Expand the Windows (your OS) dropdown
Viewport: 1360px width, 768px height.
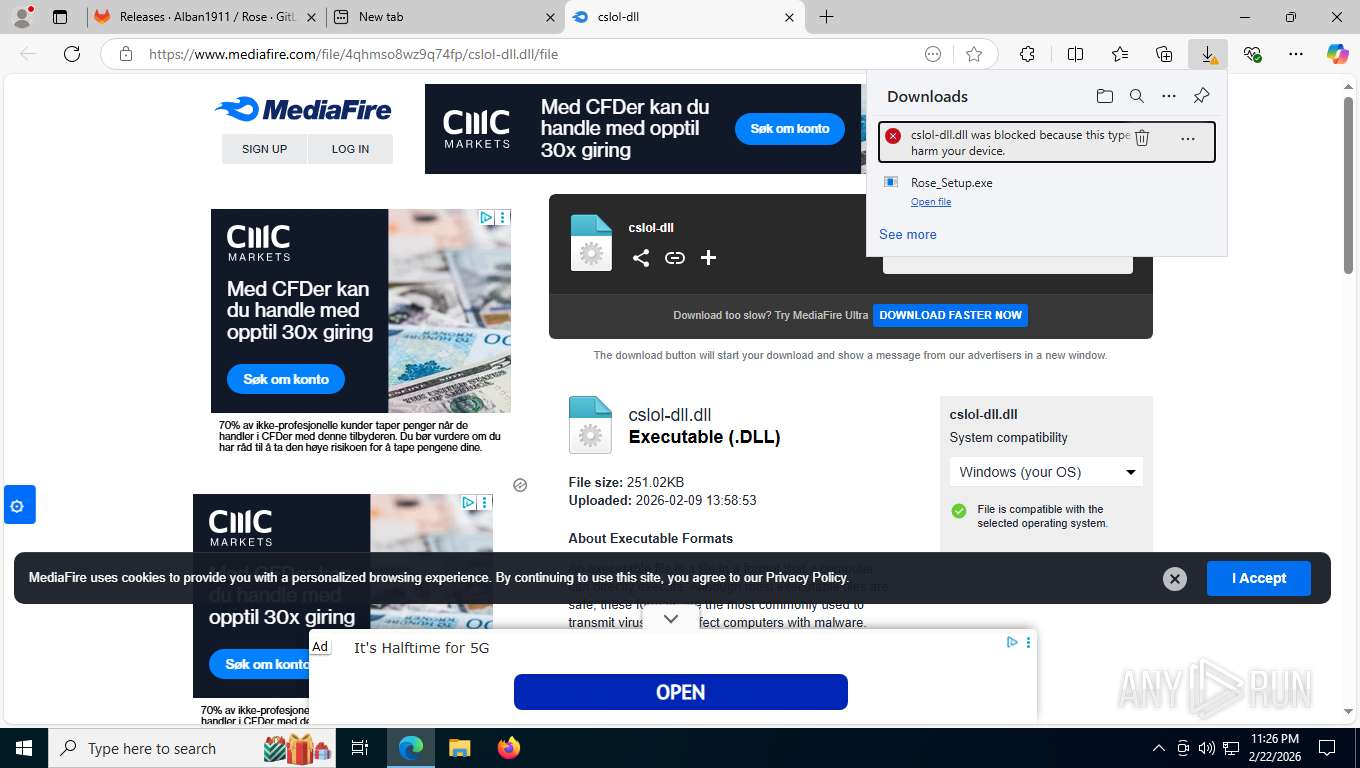click(x=1046, y=472)
